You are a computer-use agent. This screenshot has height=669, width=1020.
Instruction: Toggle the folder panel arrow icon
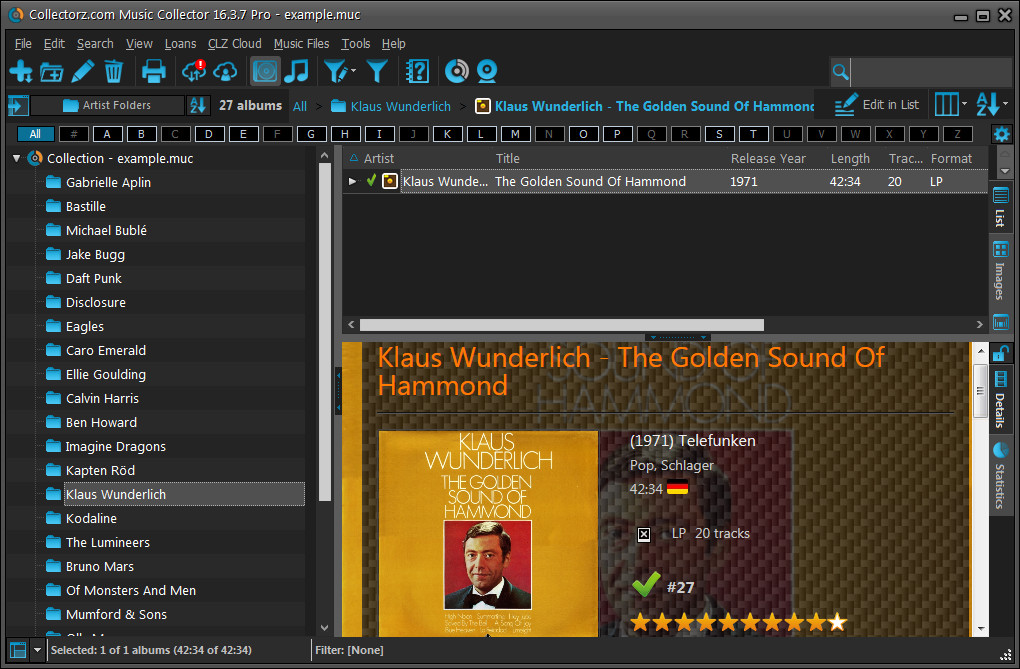coord(18,105)
